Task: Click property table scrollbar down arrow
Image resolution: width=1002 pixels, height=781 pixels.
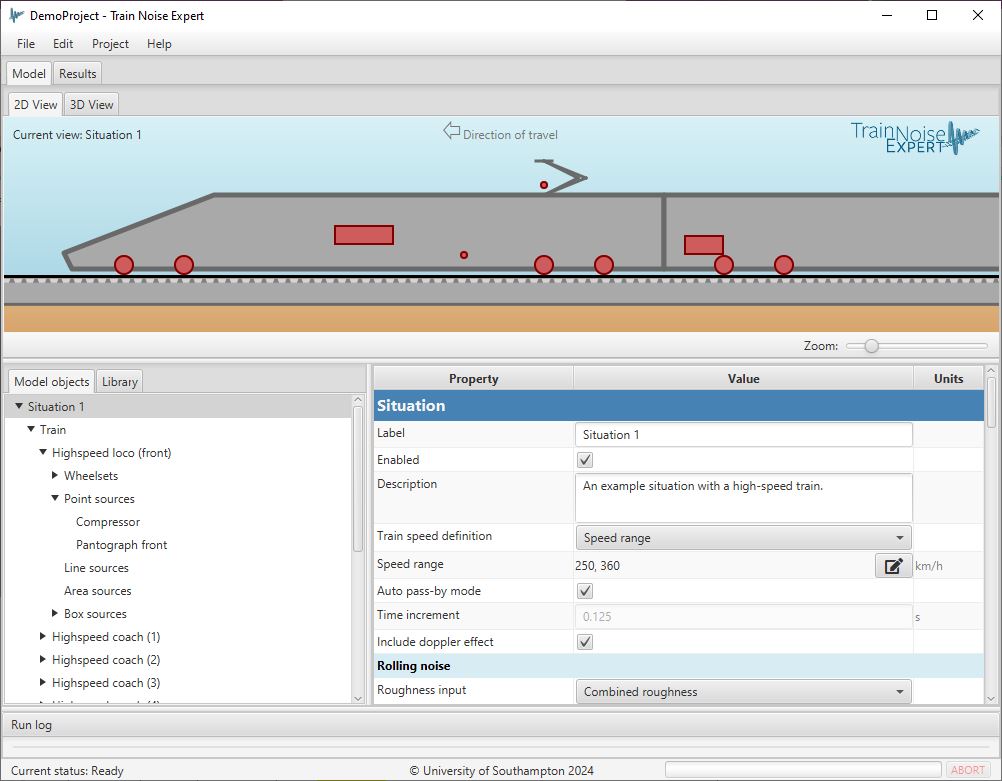Action: click(991, 699)
